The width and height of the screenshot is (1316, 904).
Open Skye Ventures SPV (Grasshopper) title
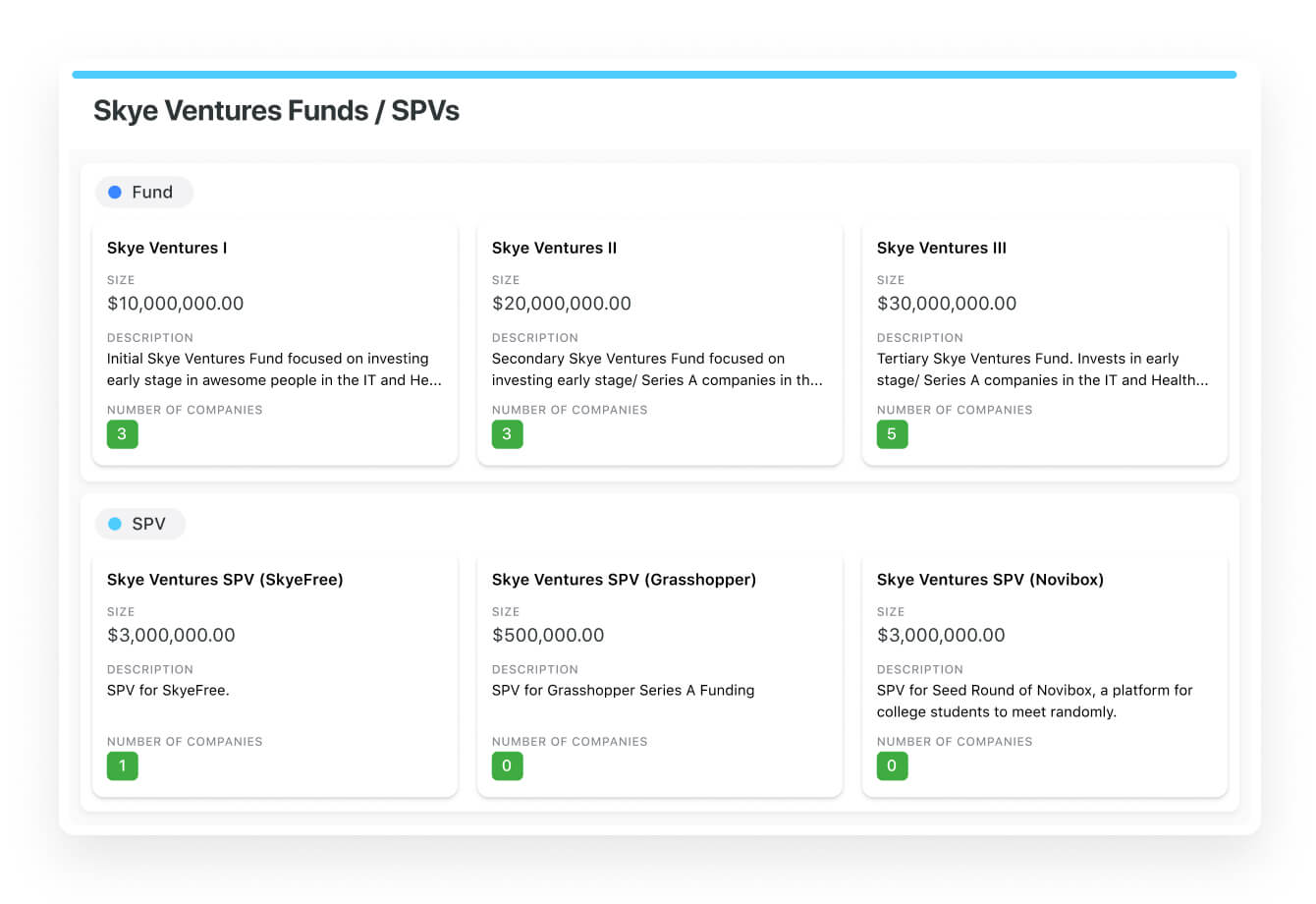point(624,580)
